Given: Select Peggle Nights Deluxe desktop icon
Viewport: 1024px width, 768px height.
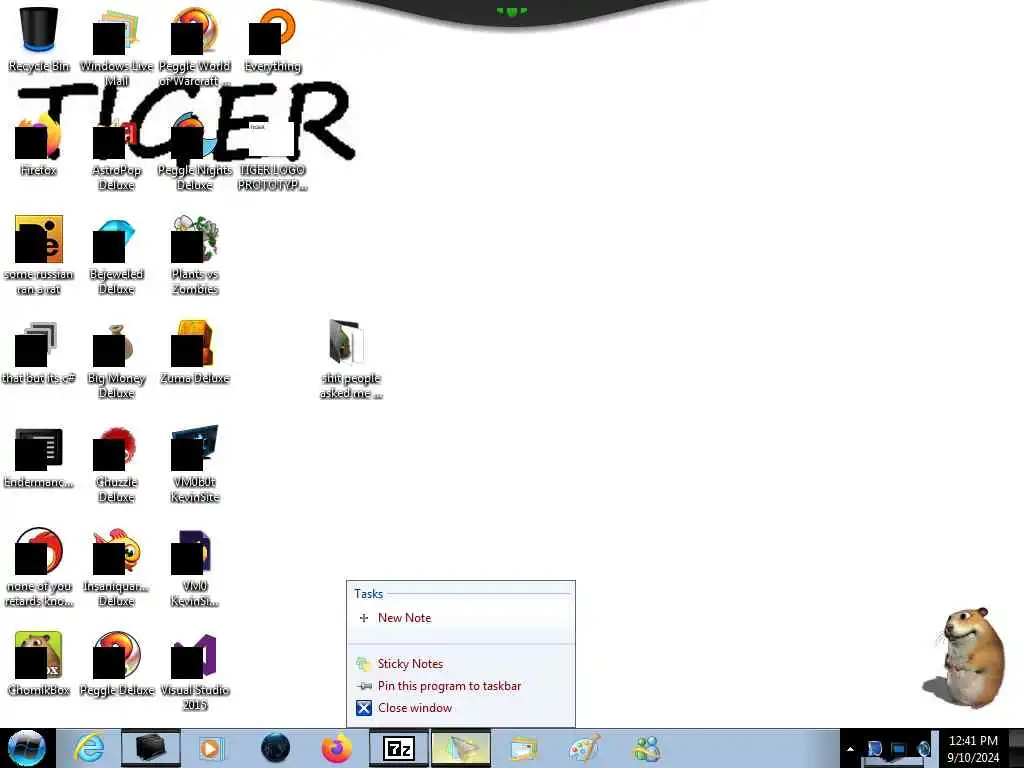Looking at the screenshot, I should point(195,152).
